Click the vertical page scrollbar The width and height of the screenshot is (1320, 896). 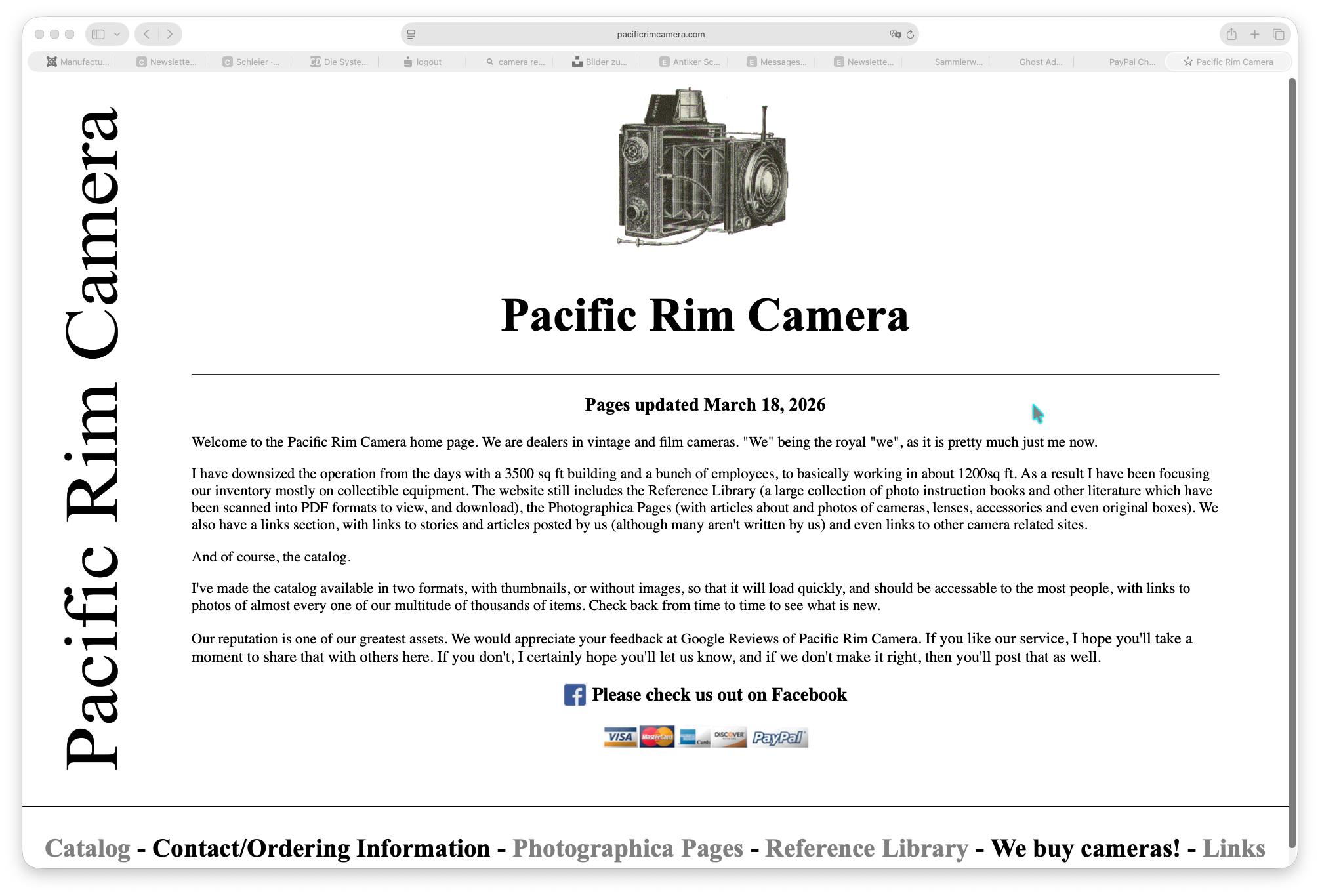(x=1292, y=459)
